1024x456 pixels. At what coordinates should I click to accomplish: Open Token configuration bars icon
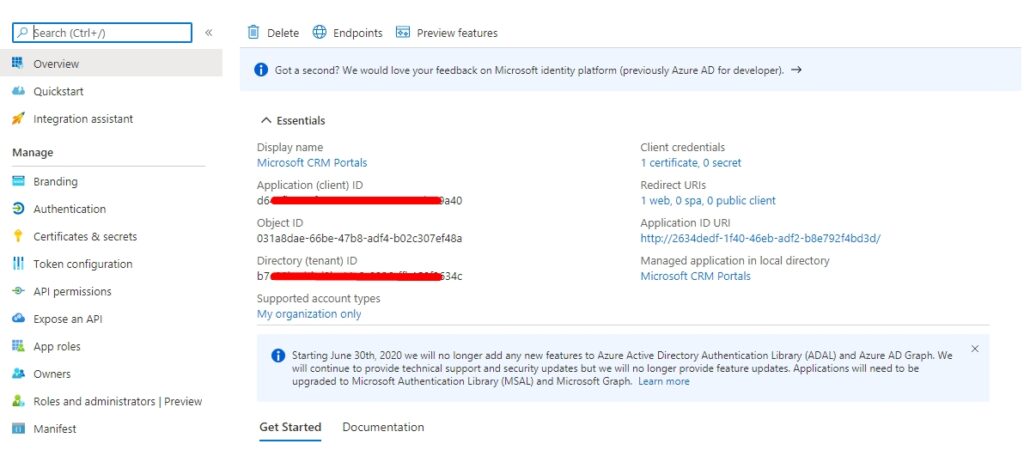click(x=18, y=264)
